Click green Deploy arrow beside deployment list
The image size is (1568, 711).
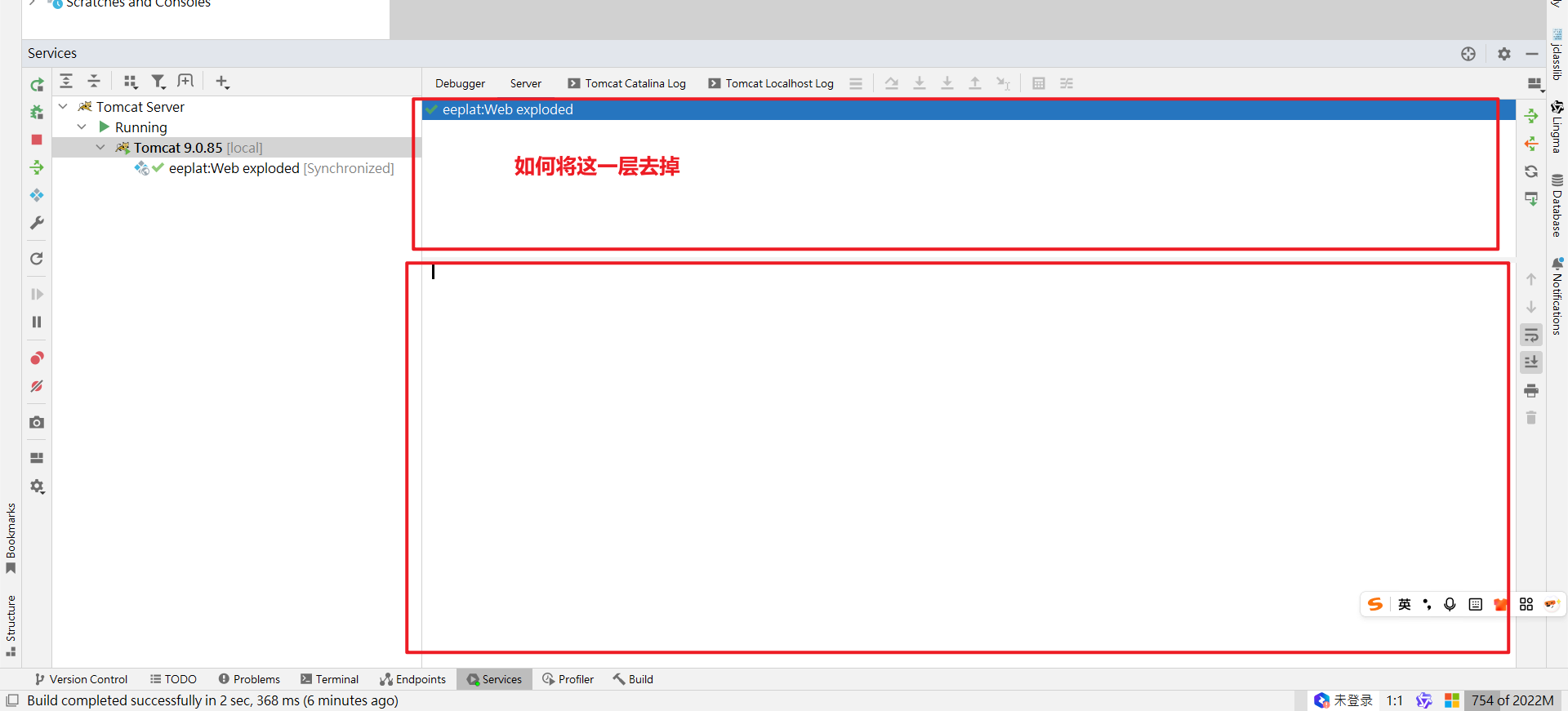(1531, 116)
